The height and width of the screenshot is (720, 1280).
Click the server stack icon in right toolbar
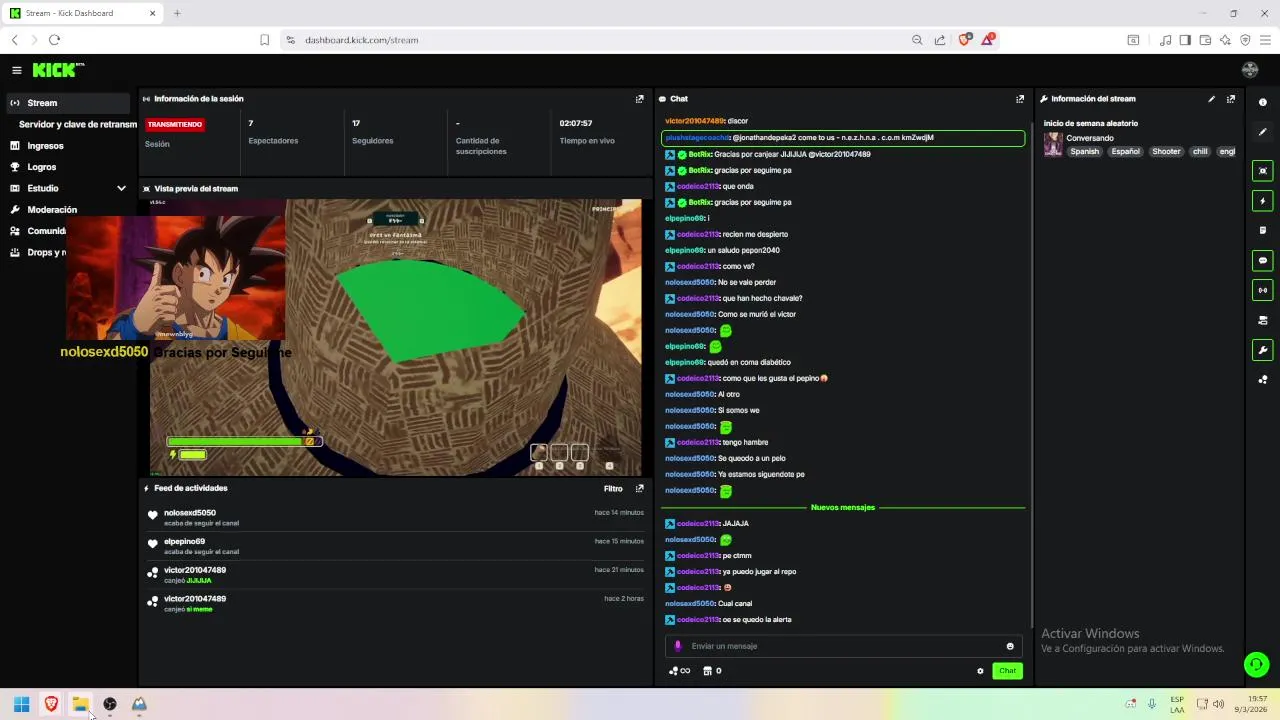[x=1262, y=321]
